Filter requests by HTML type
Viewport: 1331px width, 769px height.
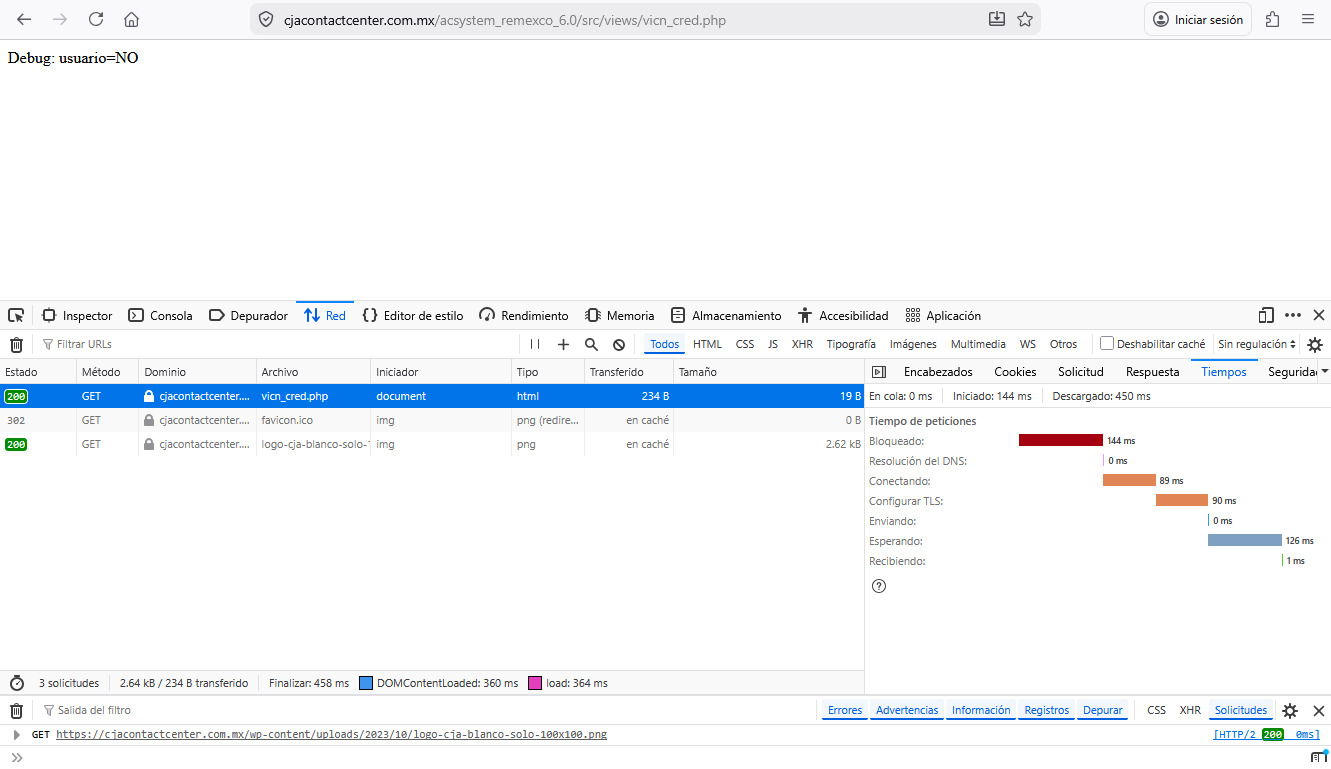707,344
